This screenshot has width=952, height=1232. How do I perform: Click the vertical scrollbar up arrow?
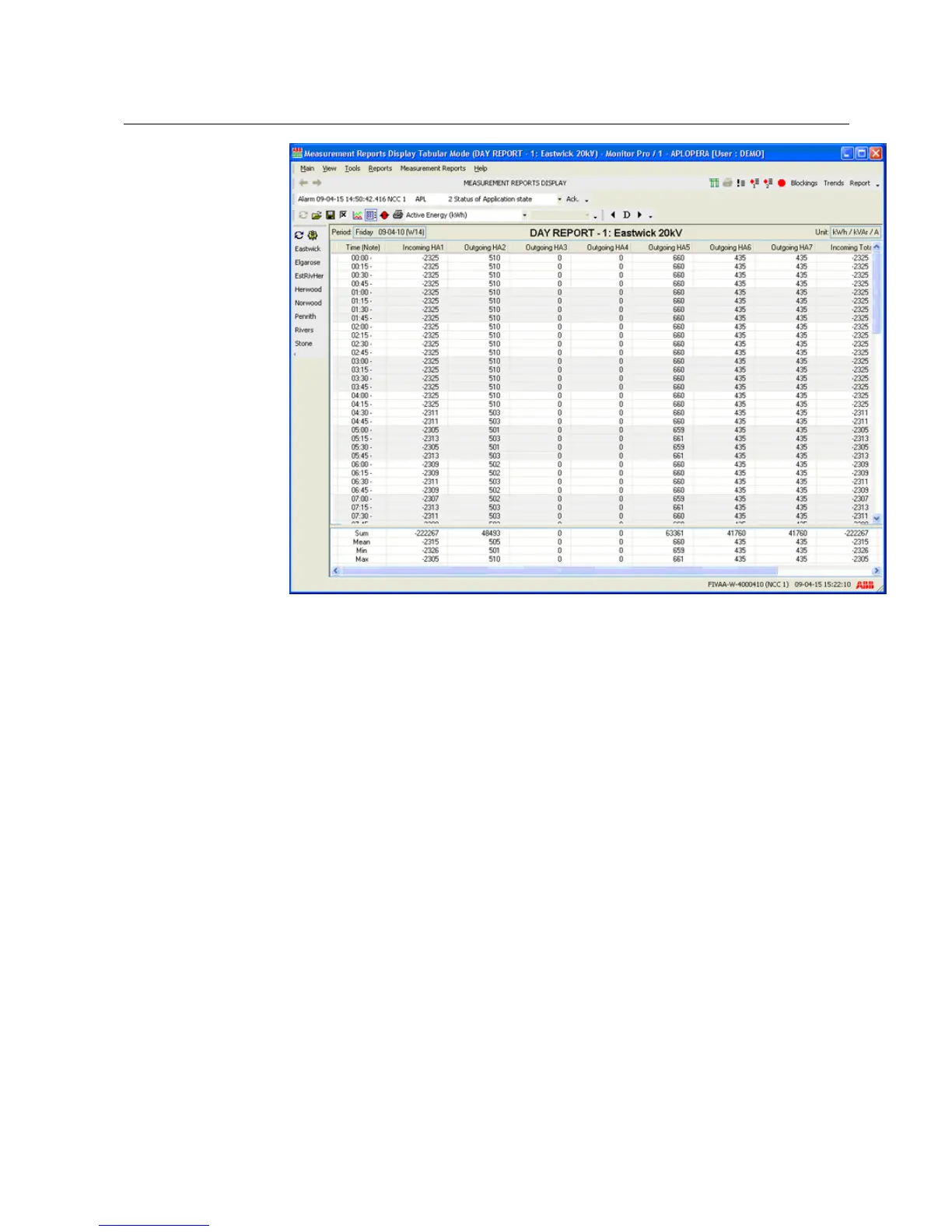pyautogui.click(x=877, y=247)
